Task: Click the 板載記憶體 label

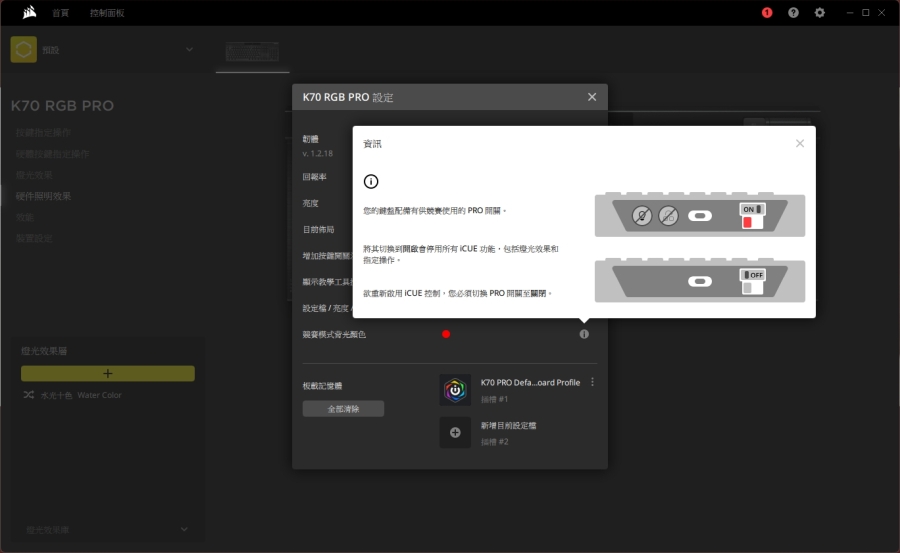Action: tap(322, 386)
